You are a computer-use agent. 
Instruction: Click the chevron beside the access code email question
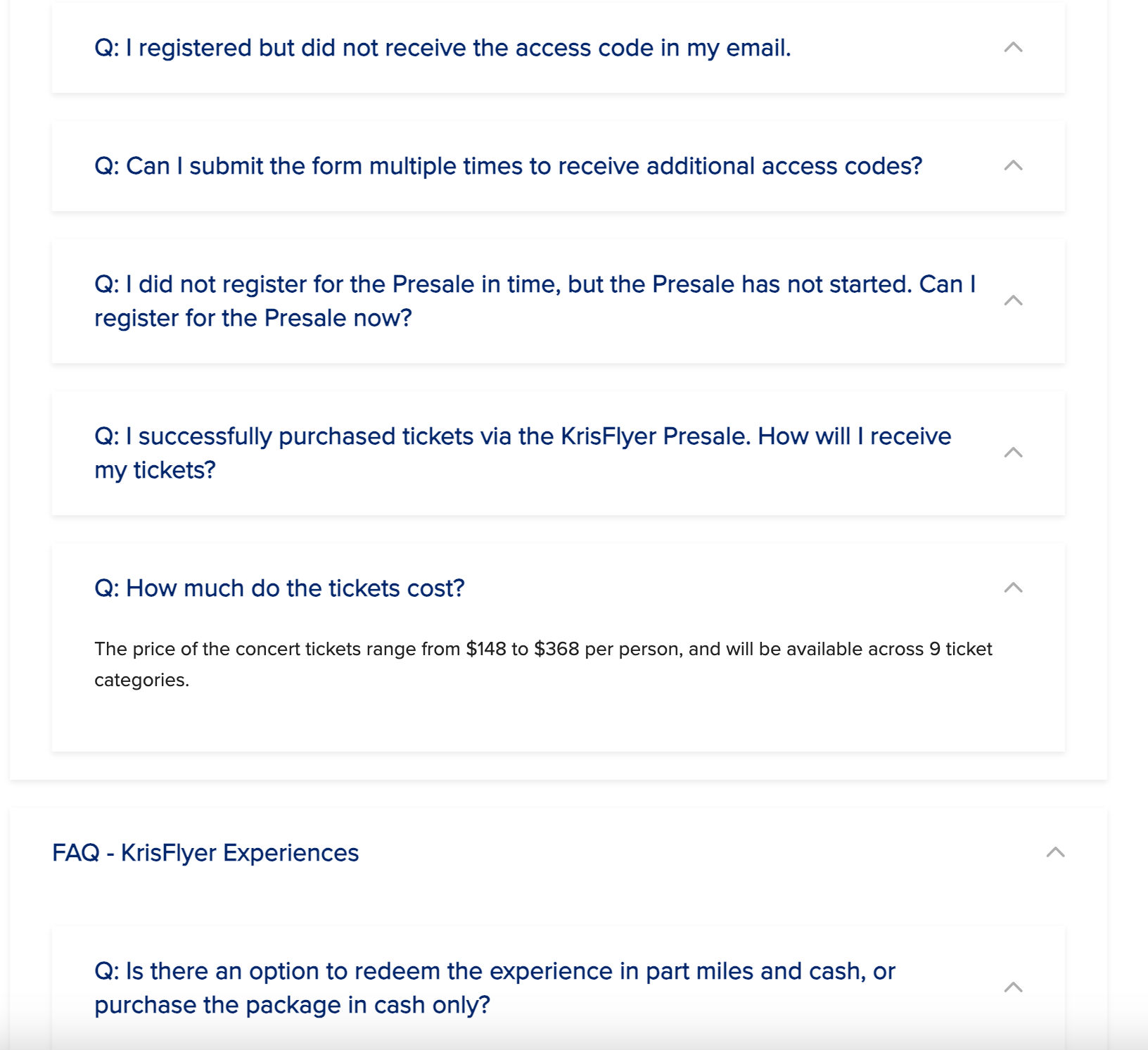(x=1013, y=48)
